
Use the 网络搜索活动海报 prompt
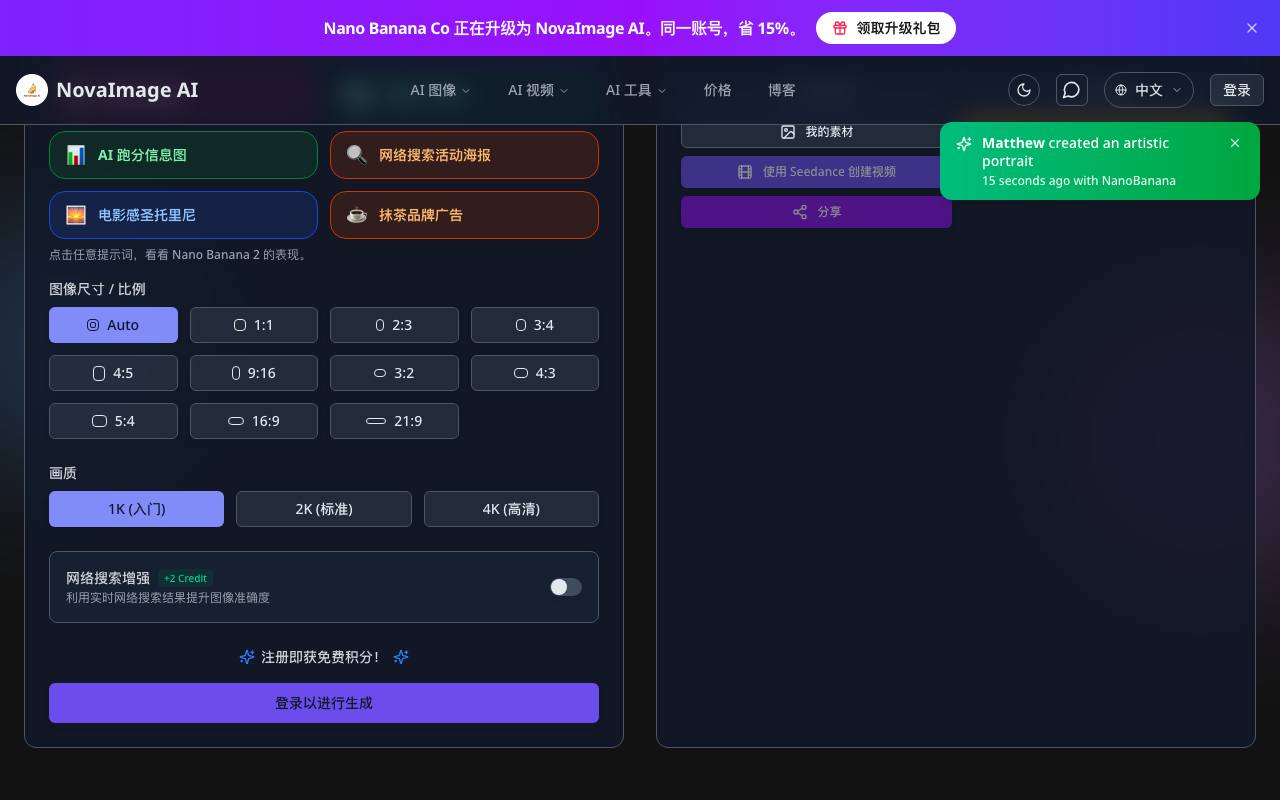coord(464,155)
